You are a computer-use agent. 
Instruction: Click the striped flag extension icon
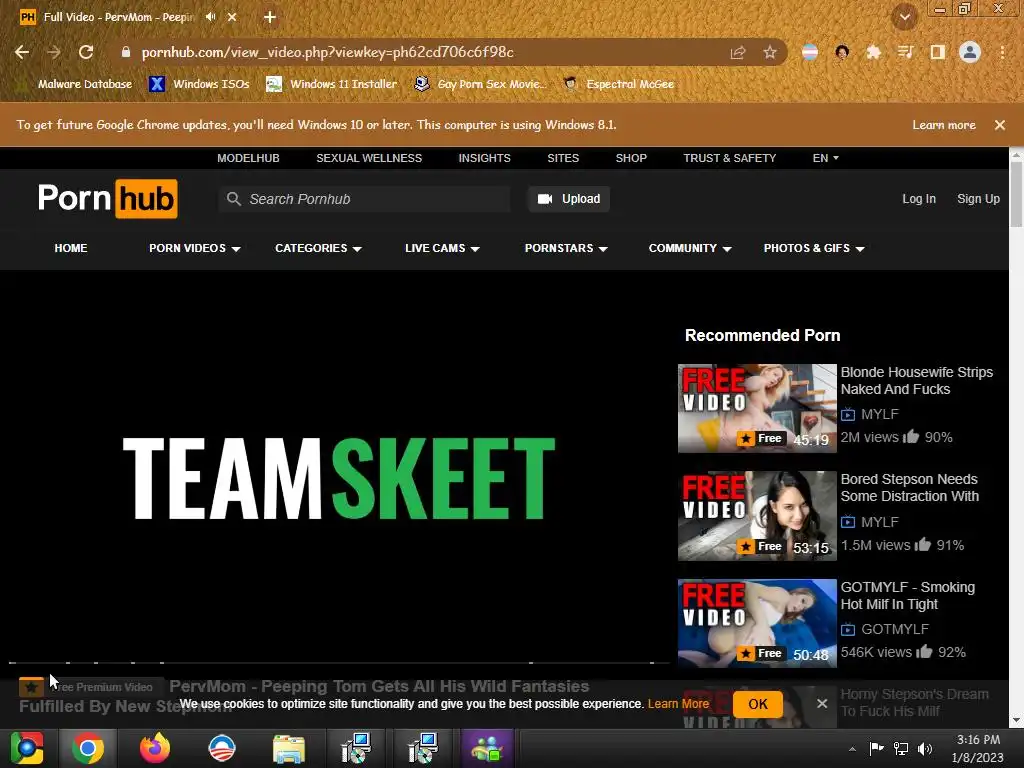coord(810,52)
